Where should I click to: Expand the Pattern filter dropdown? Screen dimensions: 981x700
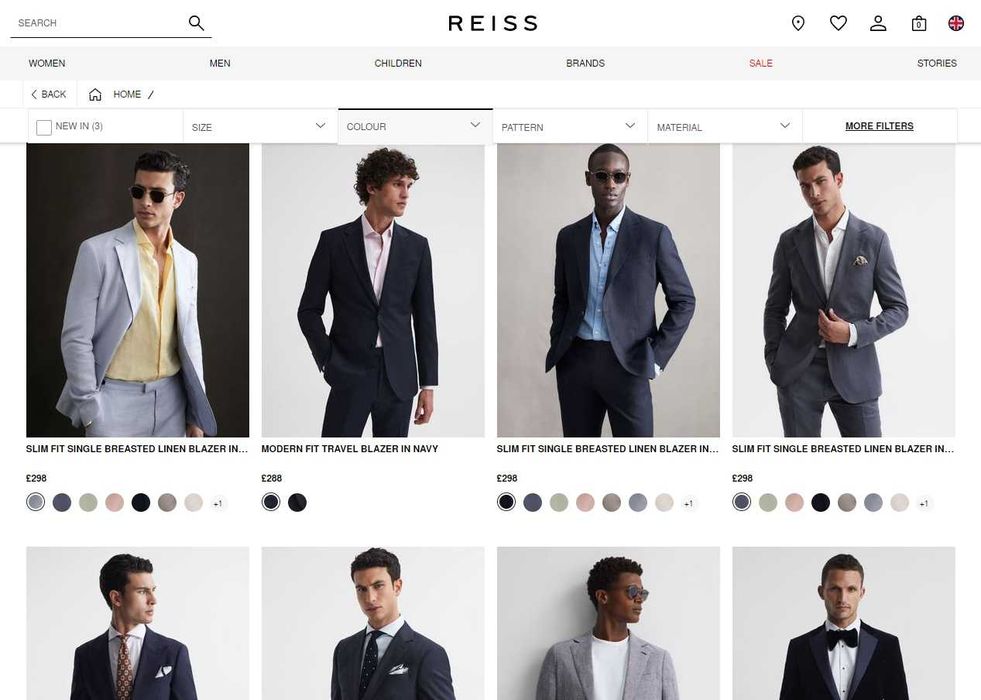569,127
